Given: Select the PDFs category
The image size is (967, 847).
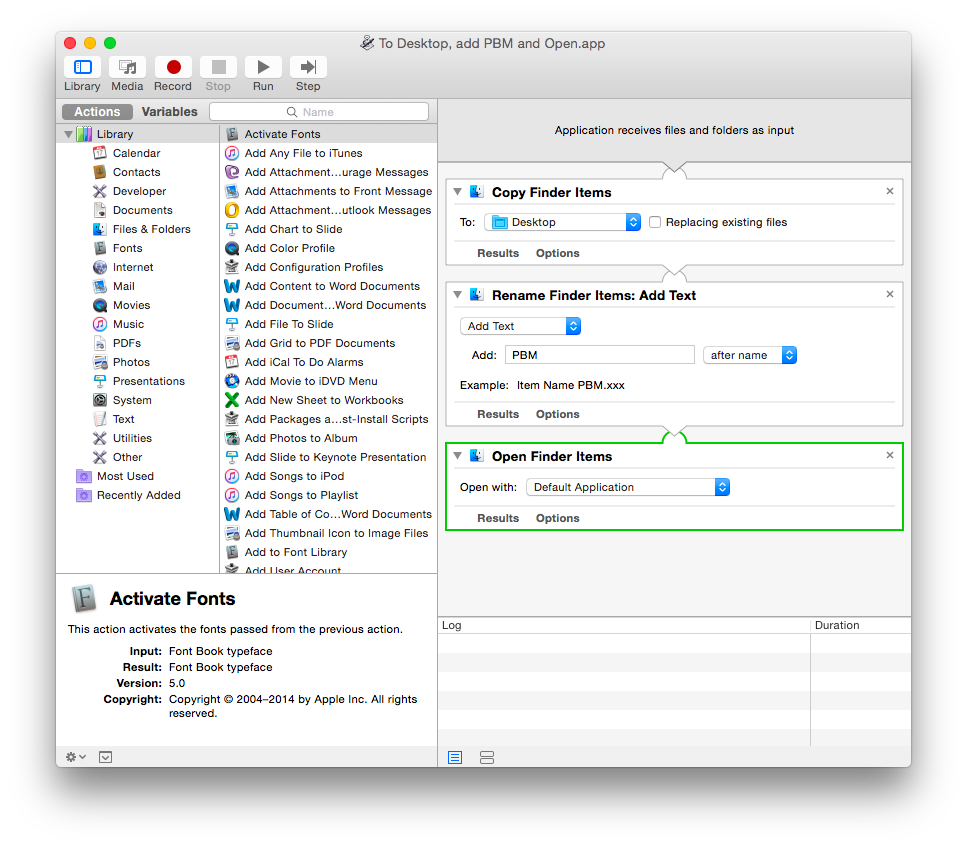Looking at the screenshot, I should coord(126,343).
